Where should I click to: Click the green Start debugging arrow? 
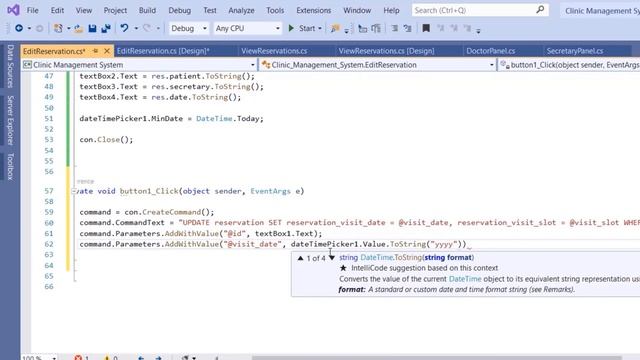point(291,28)
